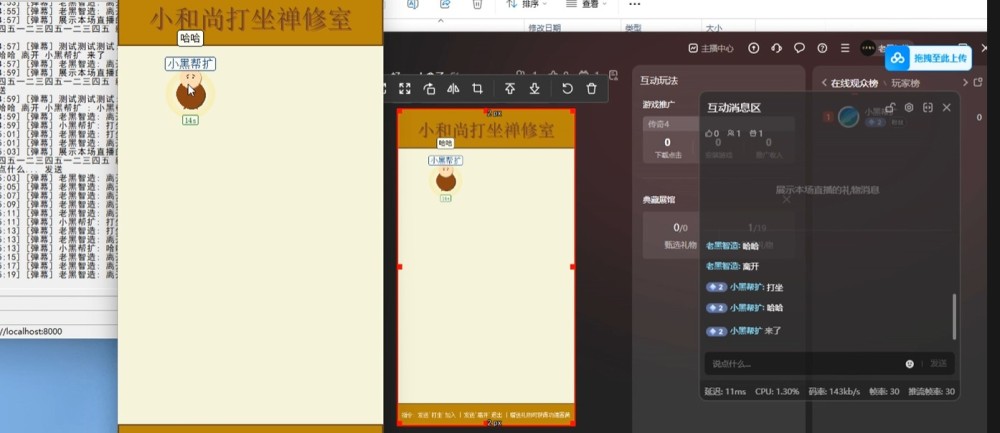Click 延迟: 11ms status entry
This screenshot has height=433, width=1000.
[725, 392]
